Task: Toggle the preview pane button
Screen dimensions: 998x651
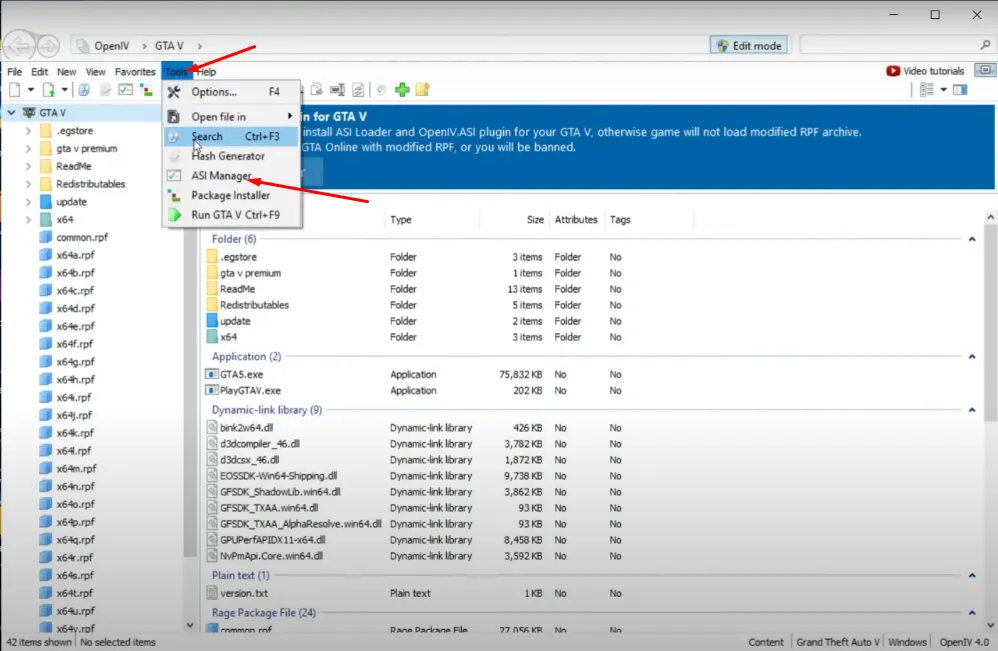Action: tap(960, 90)
